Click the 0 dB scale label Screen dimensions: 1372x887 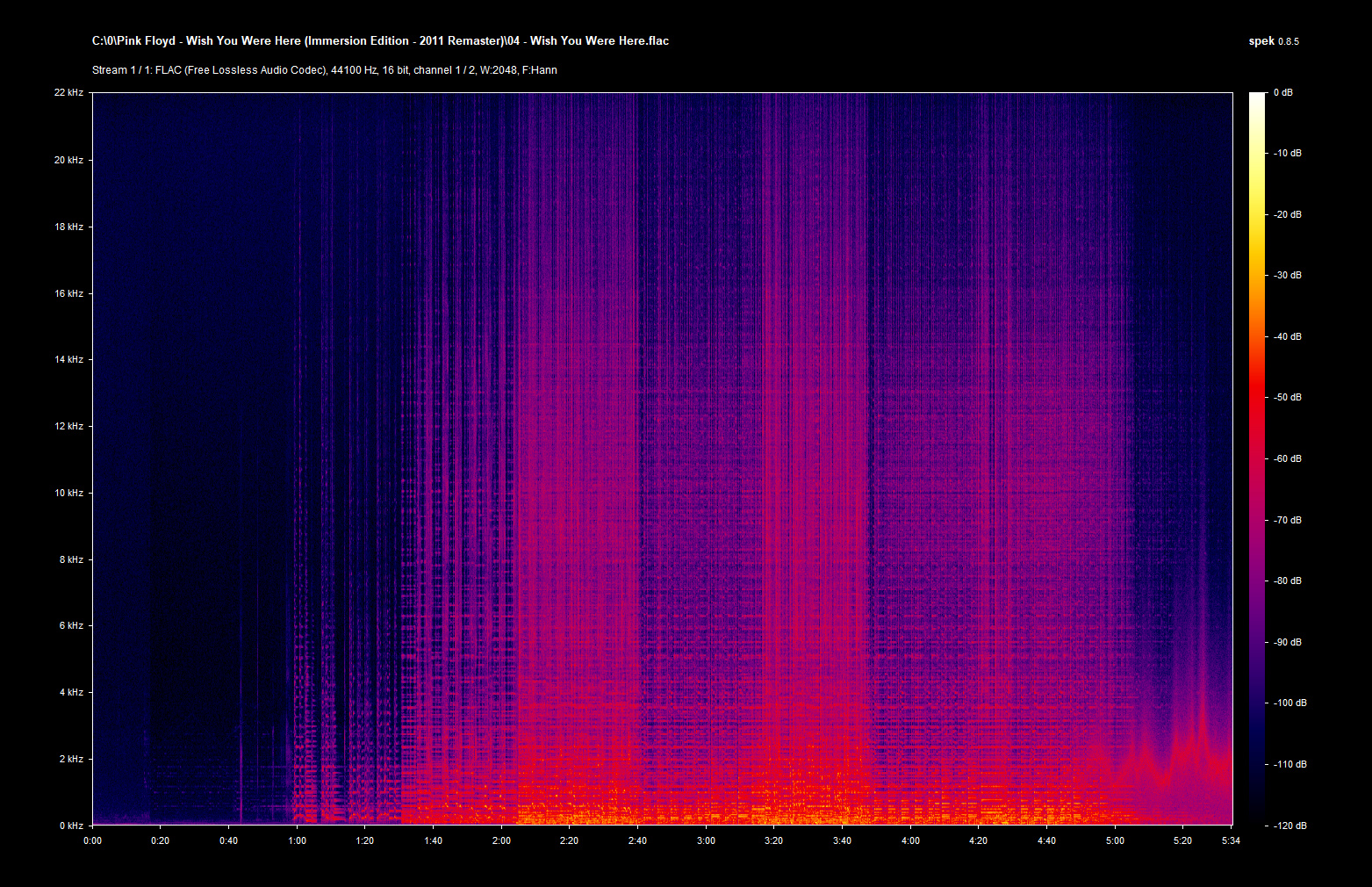click(x=1282, y=92)
